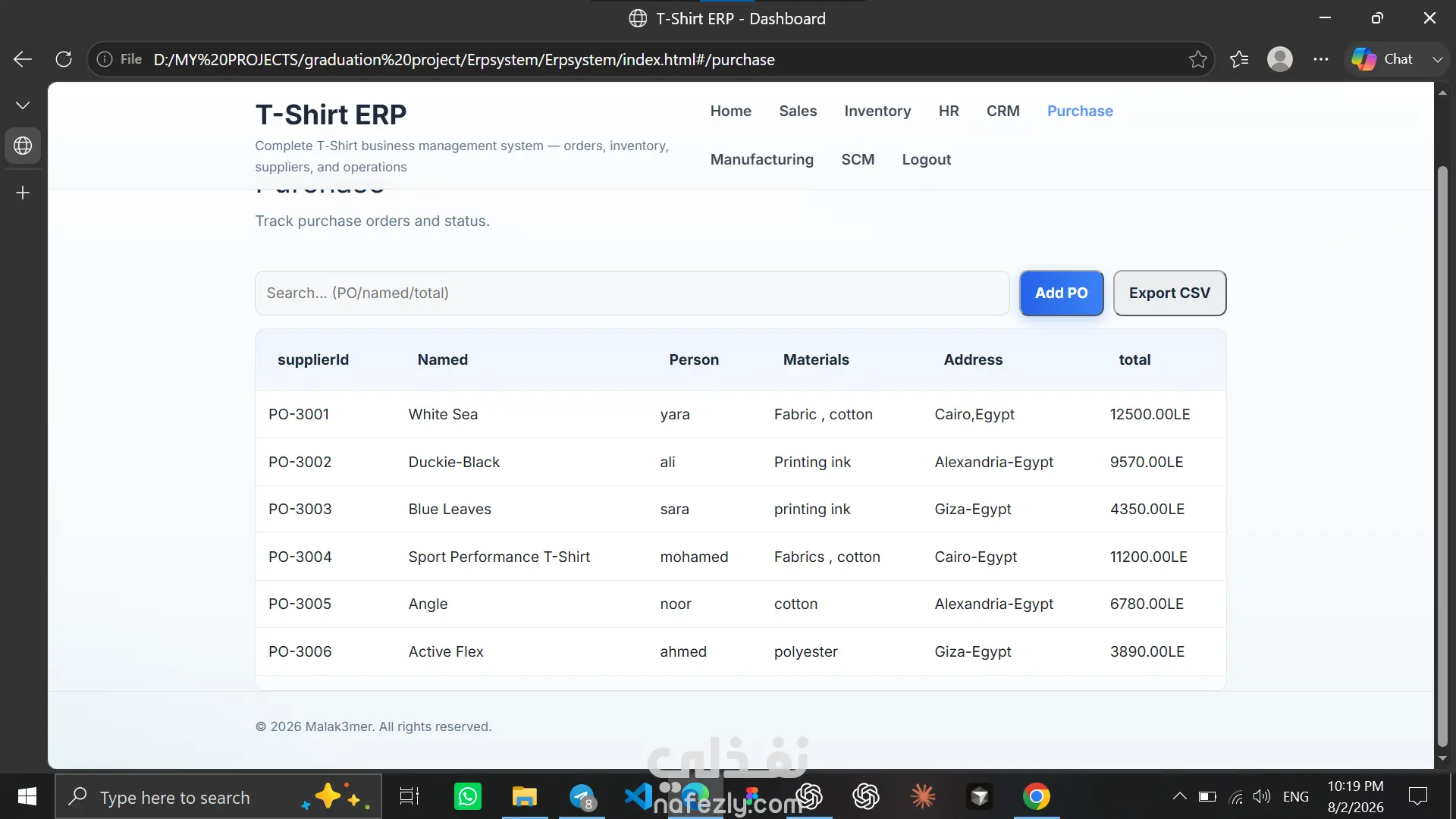Viewport: 1456px width, 819px height.
Task: Open Copilot Chat in the browser toolbar
Action: 1382,59
